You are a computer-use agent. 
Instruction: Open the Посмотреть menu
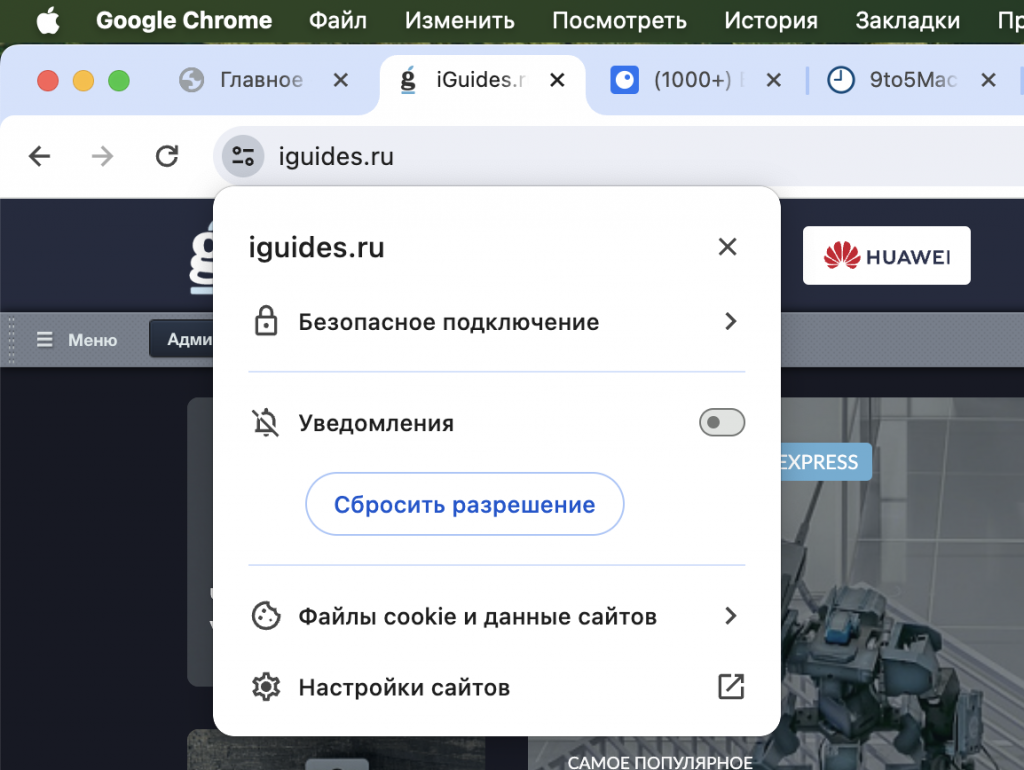[619, 20]
